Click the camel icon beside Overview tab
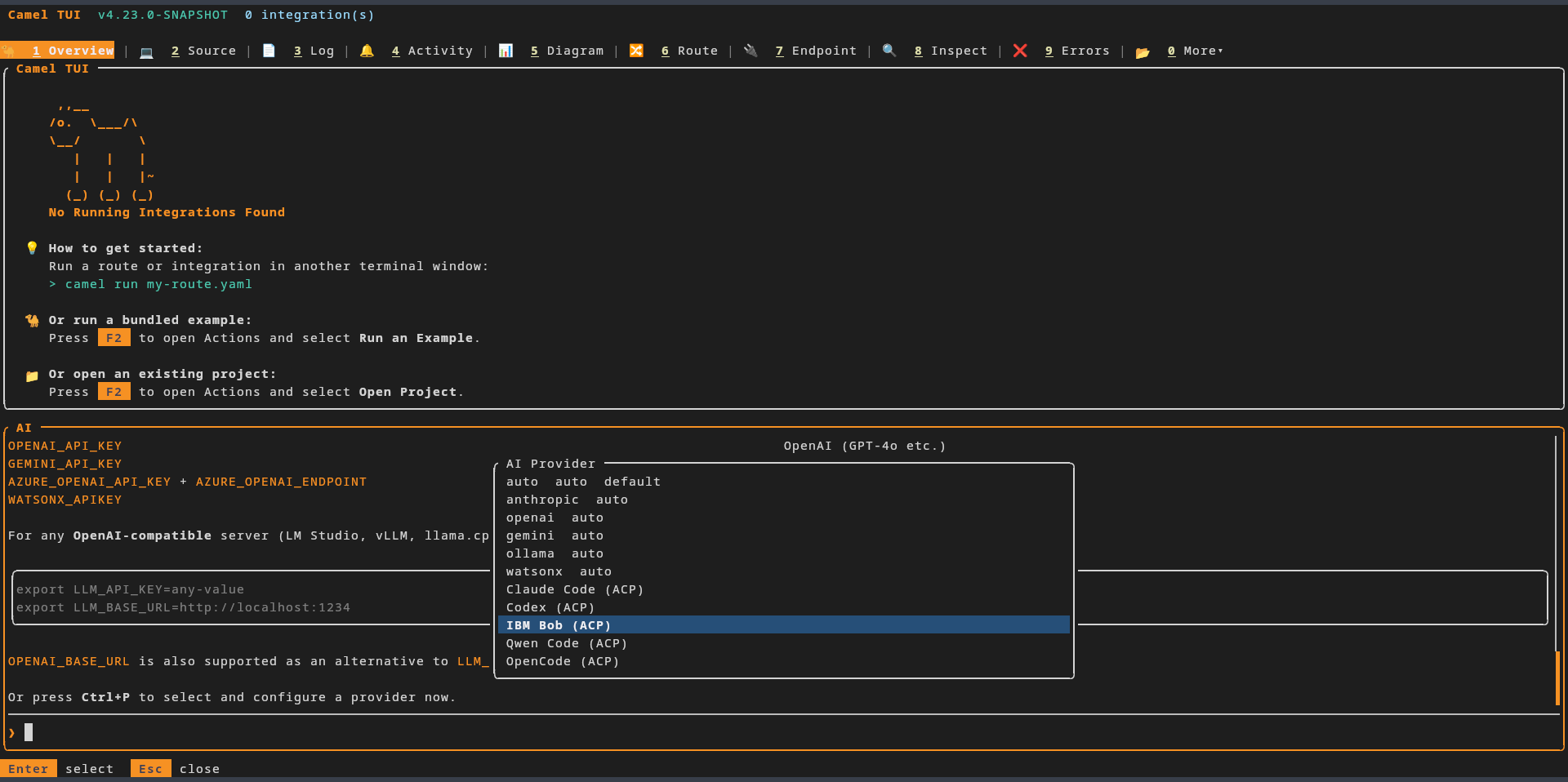 pyautogui.click(x=9, y=51)
